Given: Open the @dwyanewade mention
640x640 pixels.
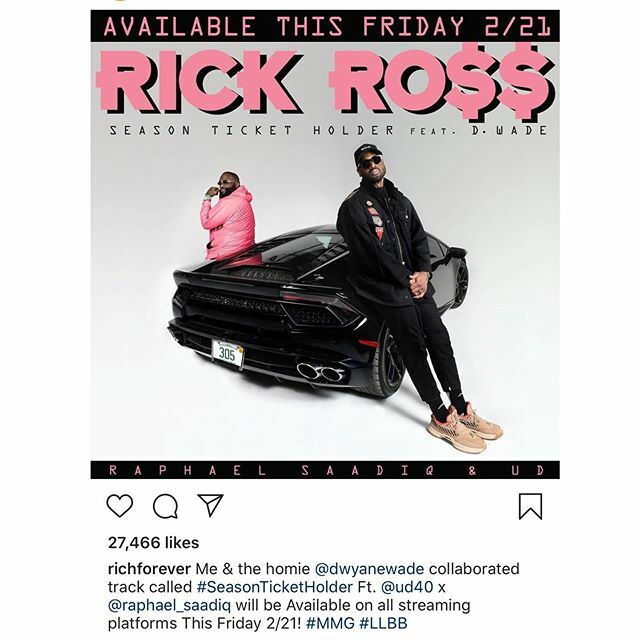Looking at the screenshot, I should pyautogui.click(x=369, y=569).
